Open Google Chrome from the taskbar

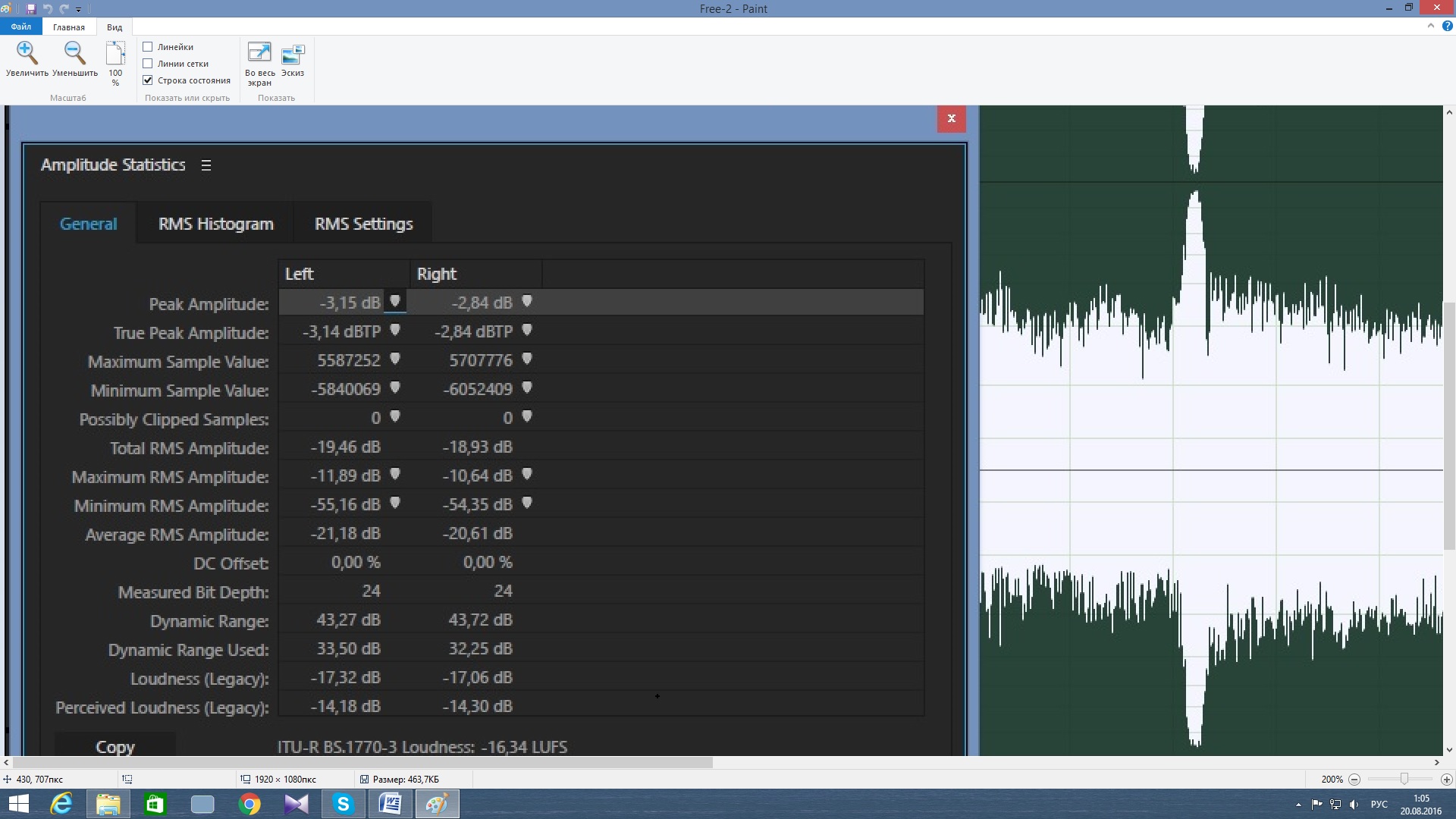(x=249, y=804)
